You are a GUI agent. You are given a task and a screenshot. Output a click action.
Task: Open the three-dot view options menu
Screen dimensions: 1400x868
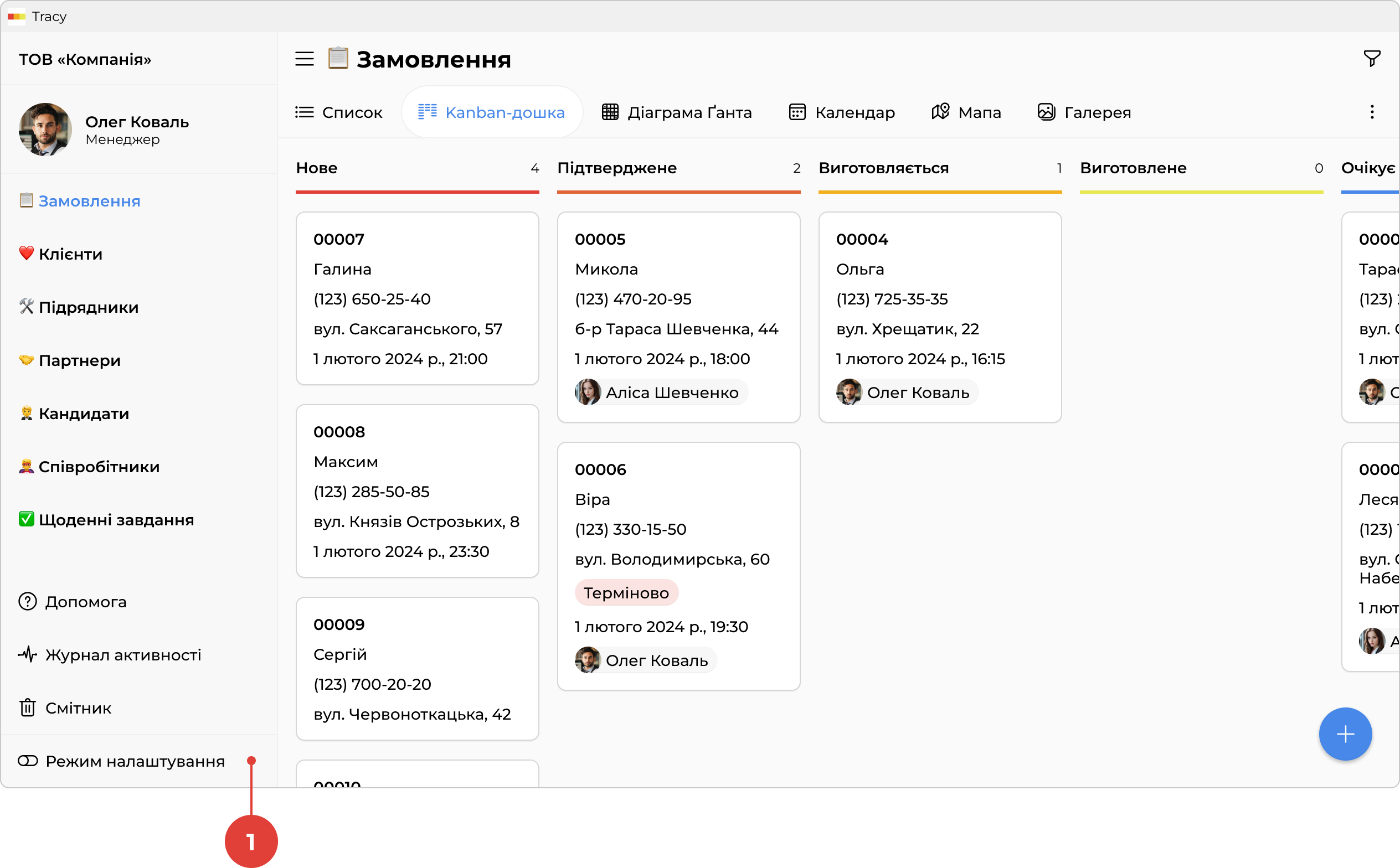click(x=1372, y=112)
